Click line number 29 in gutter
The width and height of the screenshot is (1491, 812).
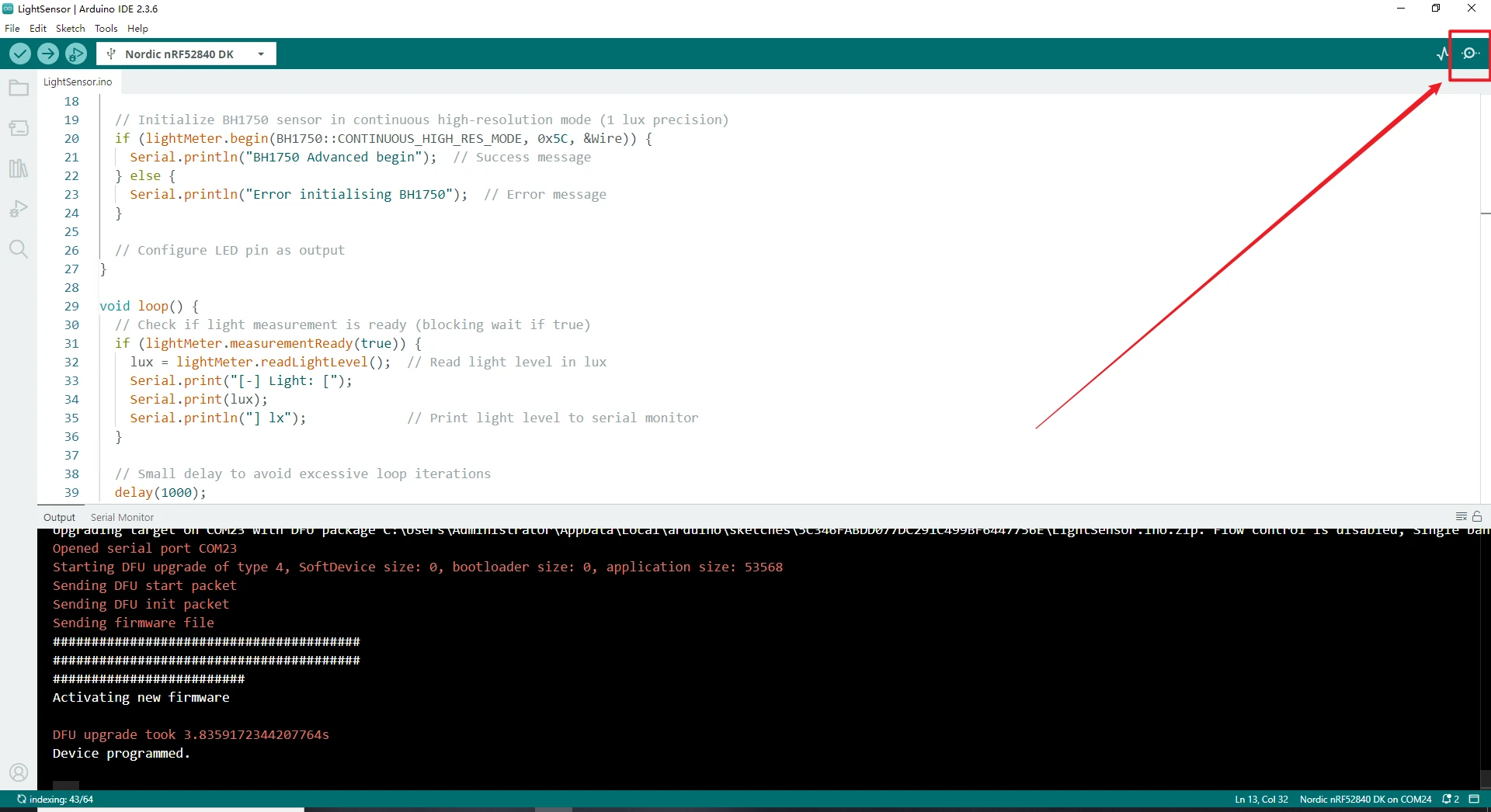tap(71, 306)
